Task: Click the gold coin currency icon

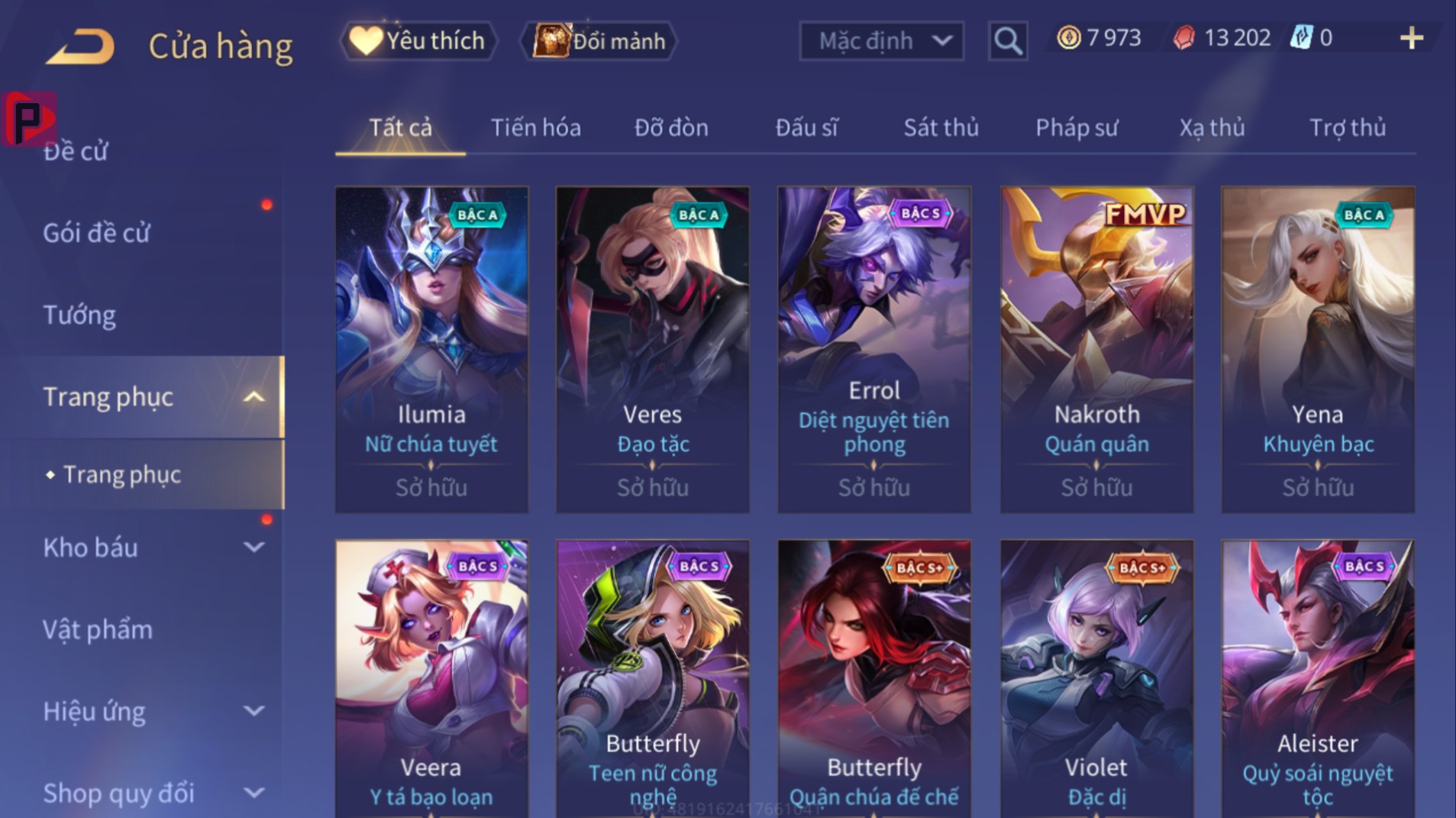Action: 1068,37
